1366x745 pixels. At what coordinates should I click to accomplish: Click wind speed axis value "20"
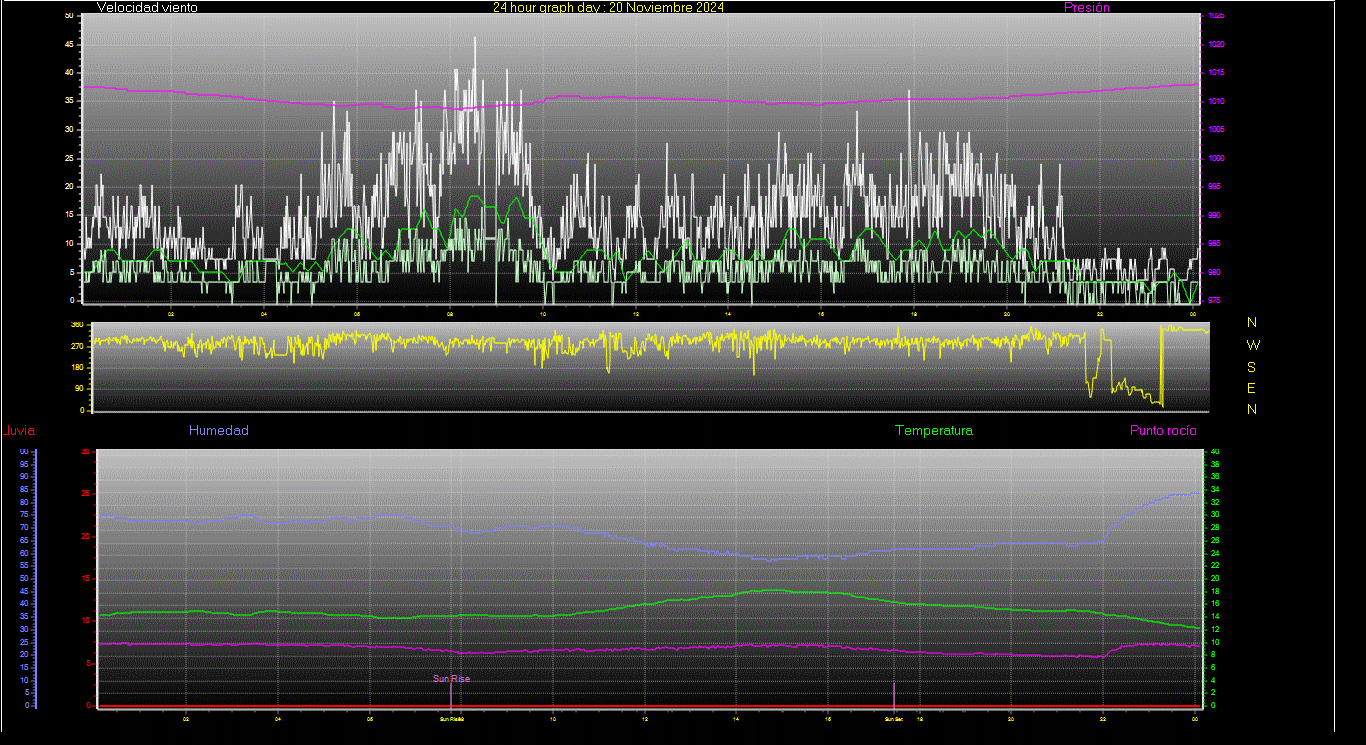click(69, 186)
